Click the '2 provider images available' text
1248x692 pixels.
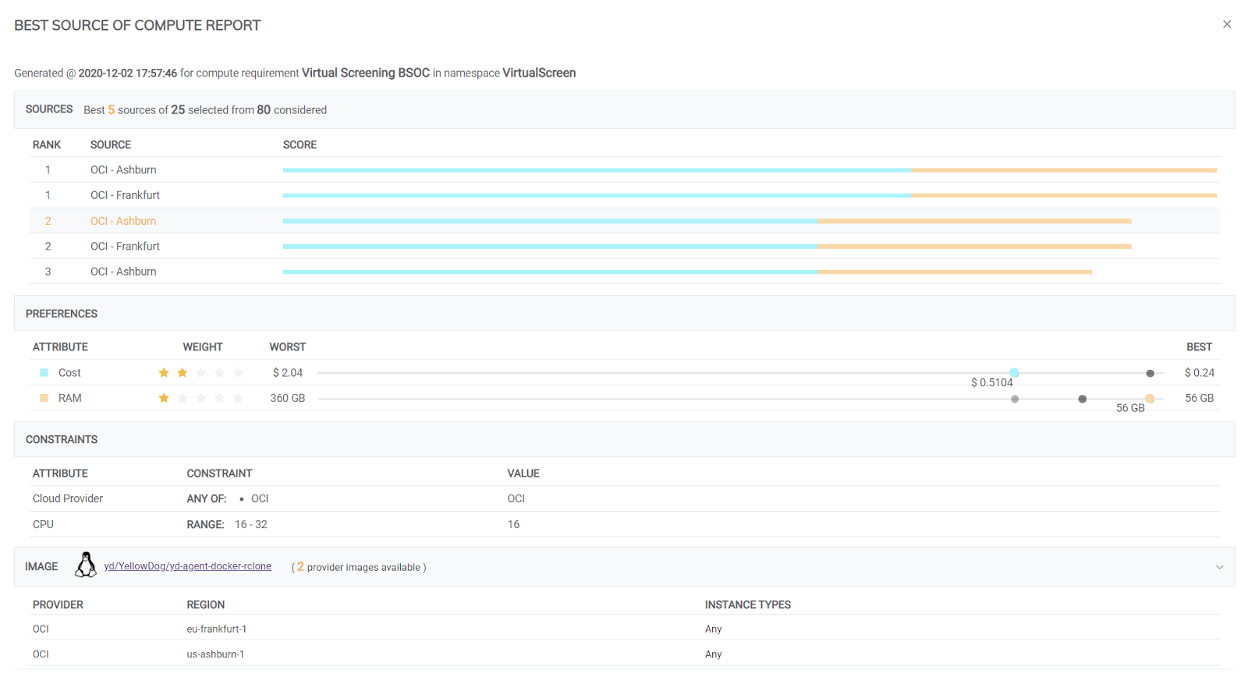tap(359, 567)
